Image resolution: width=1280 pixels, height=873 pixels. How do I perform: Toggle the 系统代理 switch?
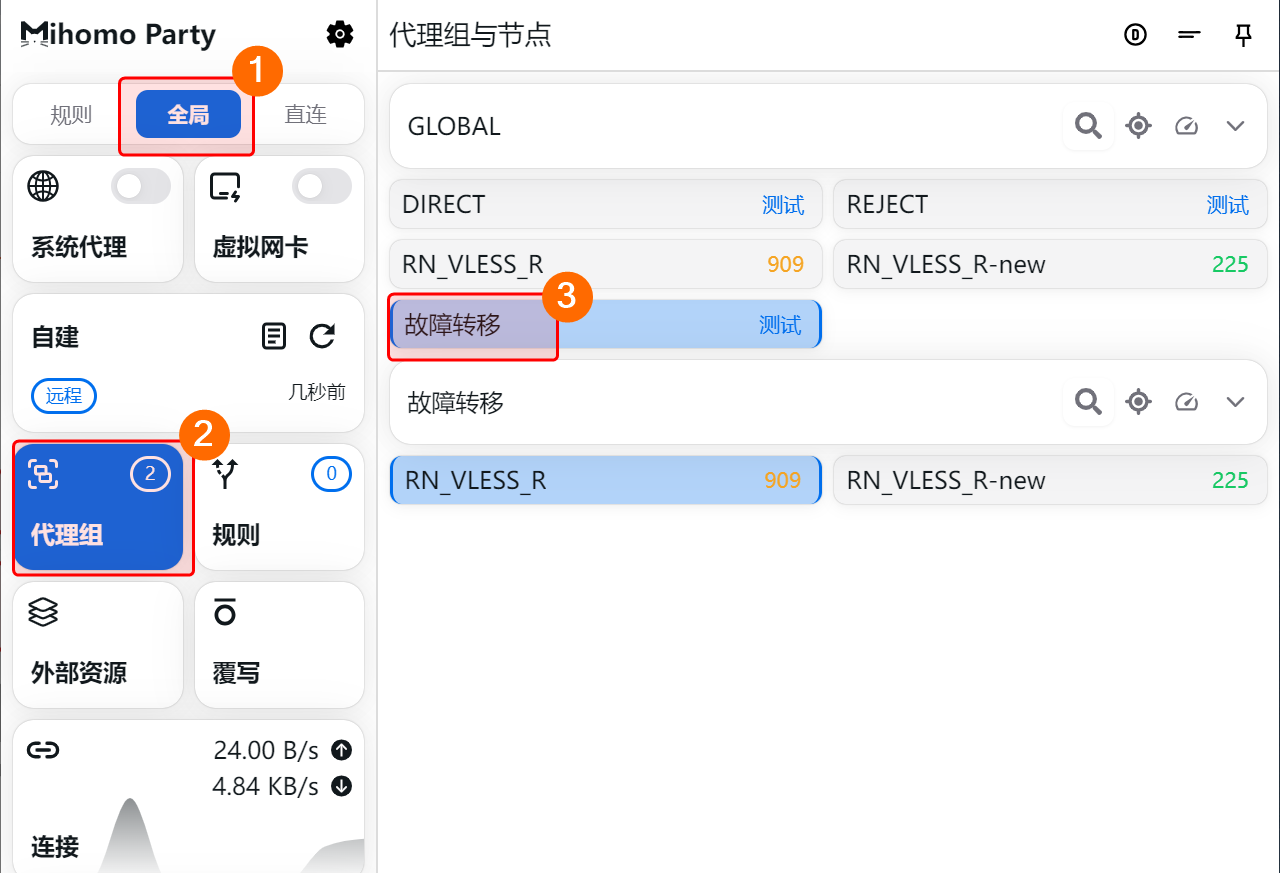click(140, 186)
